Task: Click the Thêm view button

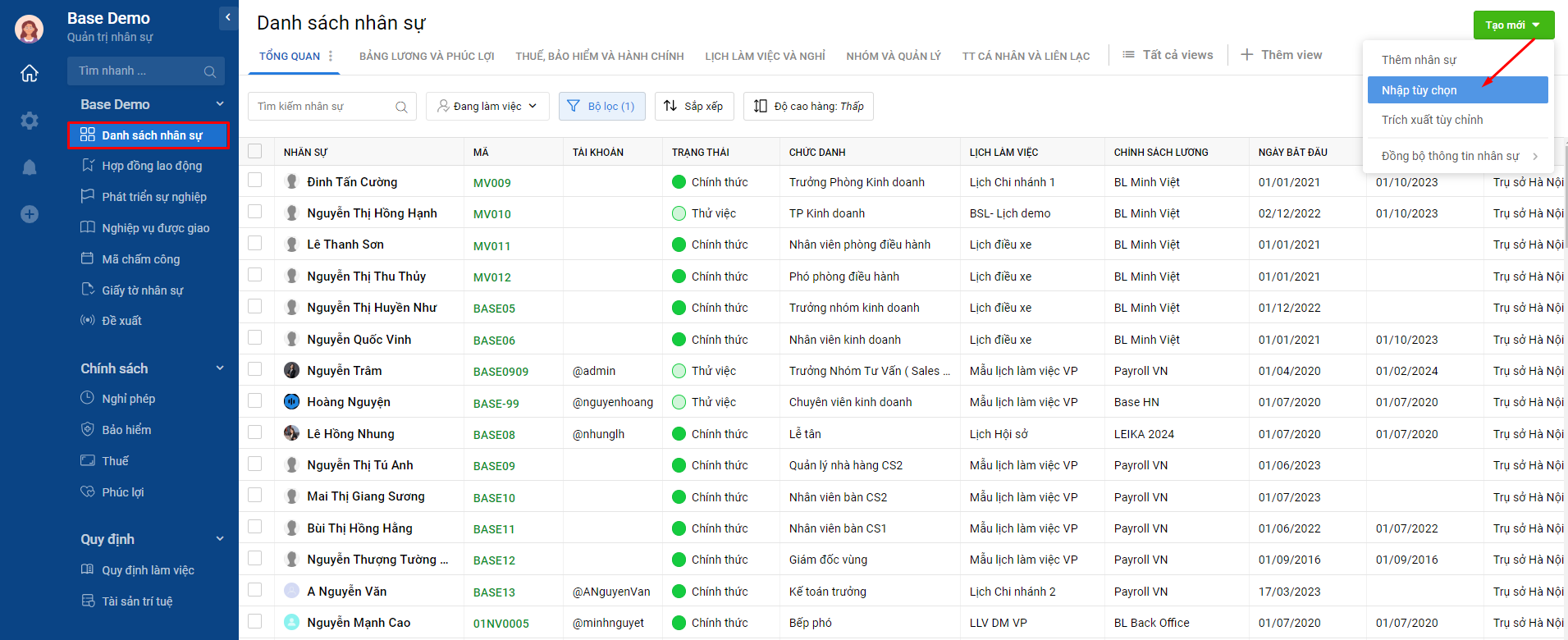Action: click(x=1281, y=55)
